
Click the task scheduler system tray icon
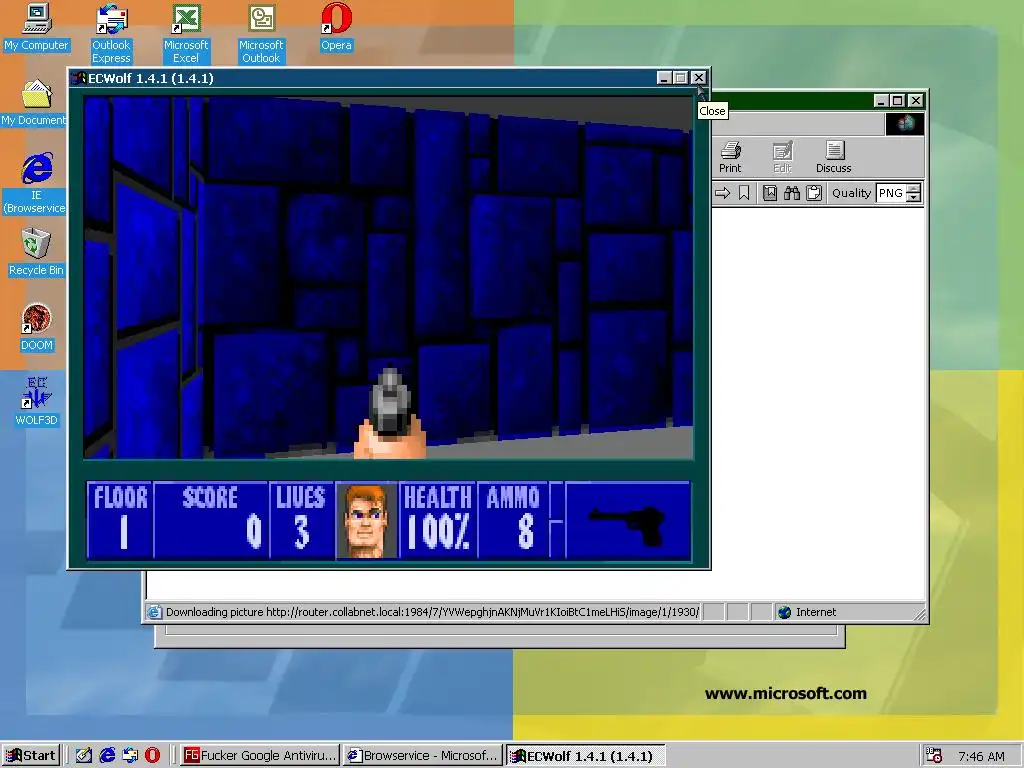point(934,756)
